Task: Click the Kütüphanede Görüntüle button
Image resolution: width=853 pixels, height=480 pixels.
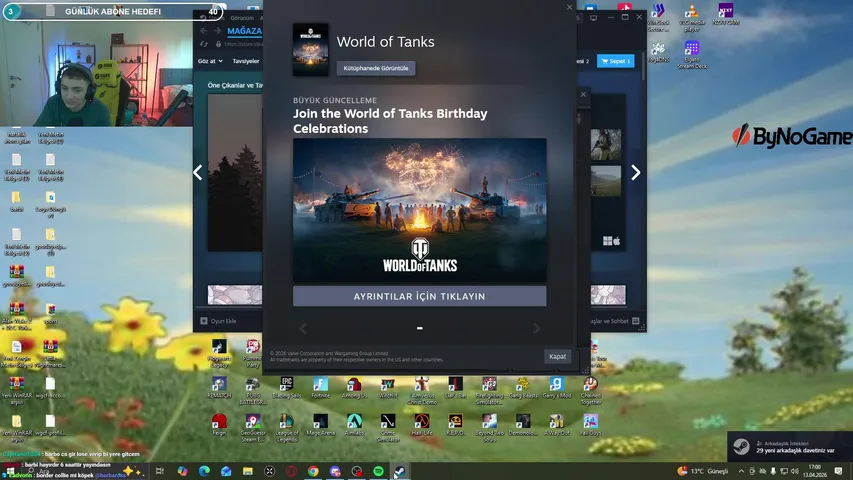Action: 376,68
